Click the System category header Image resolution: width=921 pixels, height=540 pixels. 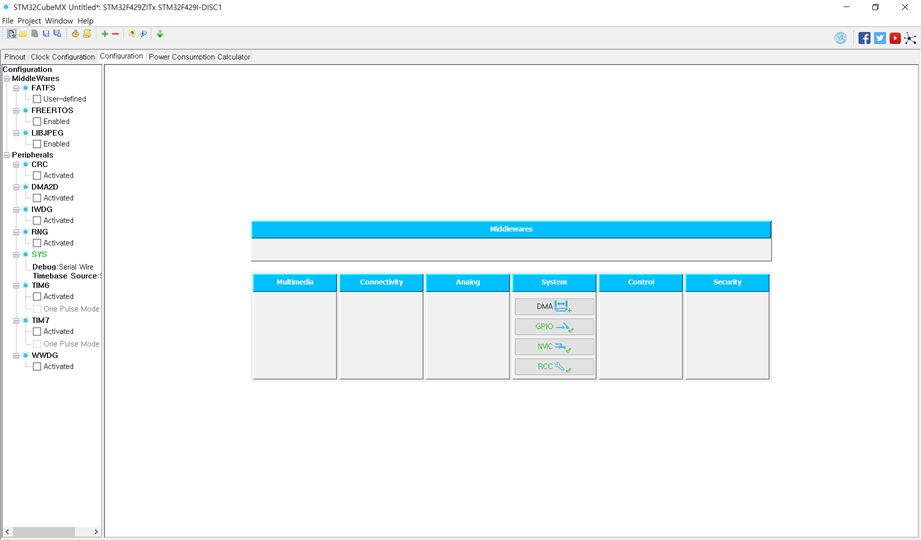click(x=554, y=283)
